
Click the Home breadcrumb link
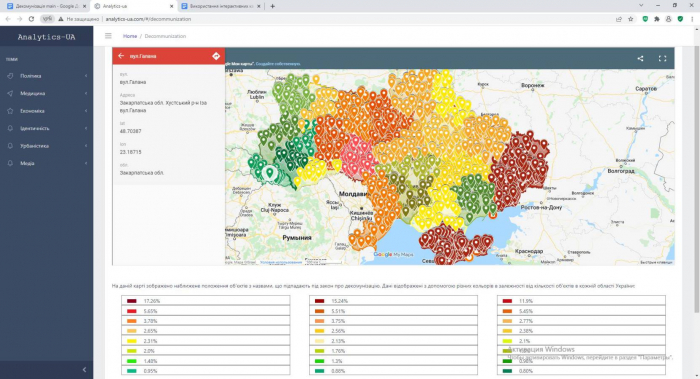[x=130, y=36]
